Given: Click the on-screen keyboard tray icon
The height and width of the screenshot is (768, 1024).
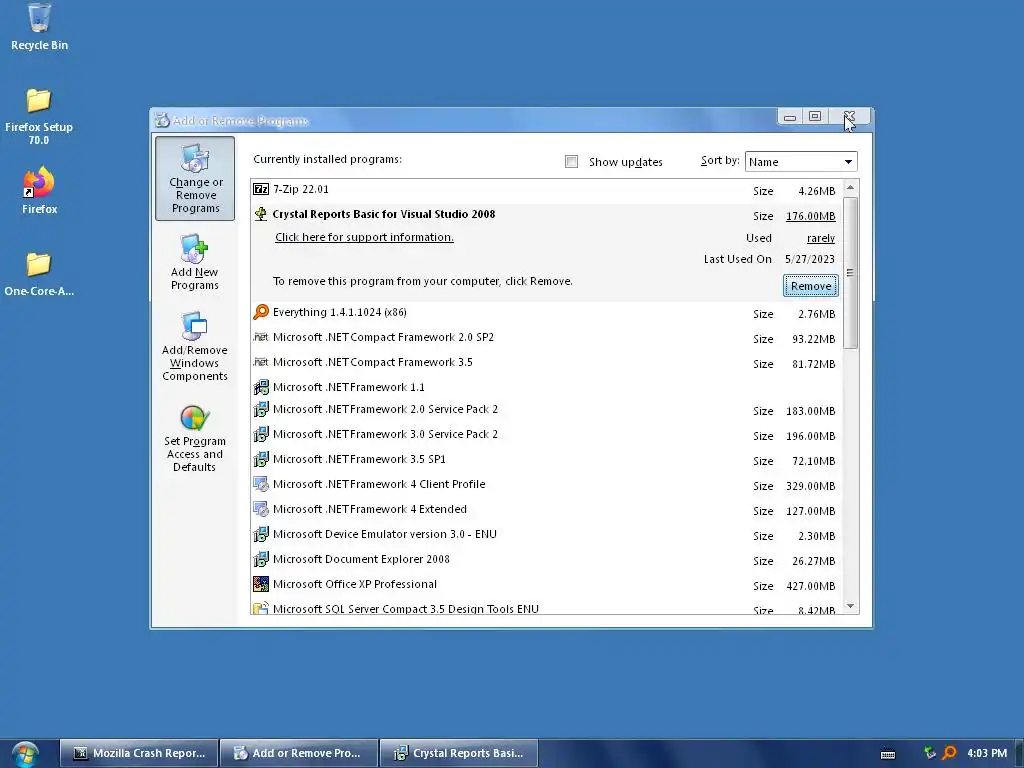Looking at the screenshot, I should click(x=888, y=754).
